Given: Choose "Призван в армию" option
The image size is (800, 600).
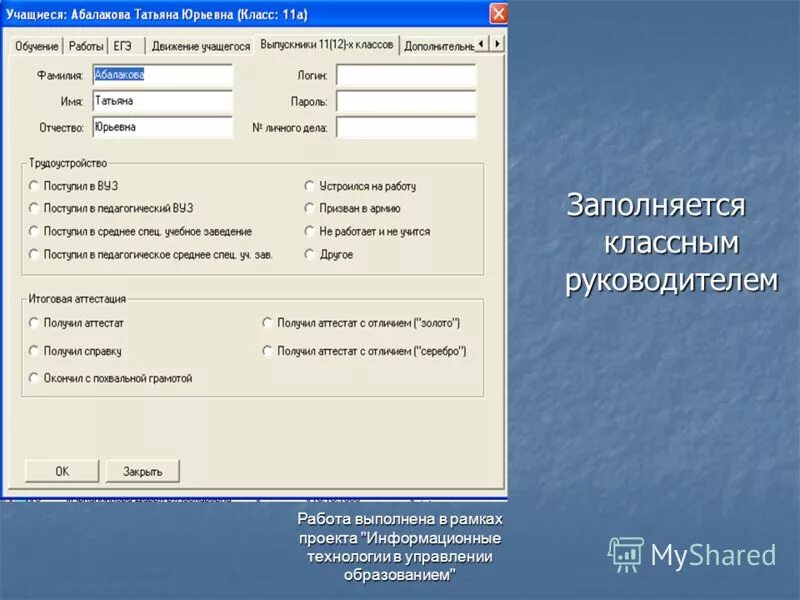Looking at the screenshot, I should 308,208.
